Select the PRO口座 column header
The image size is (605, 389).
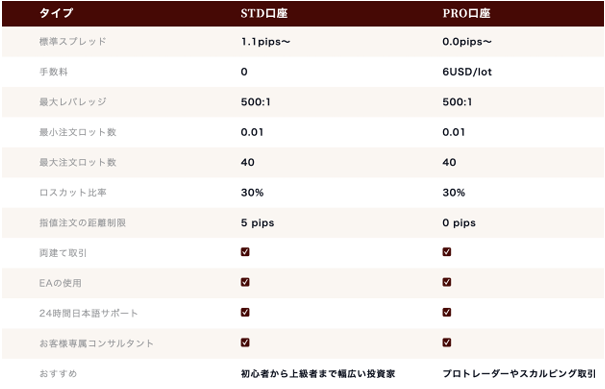pyautogui.click(x=466, y=14)
